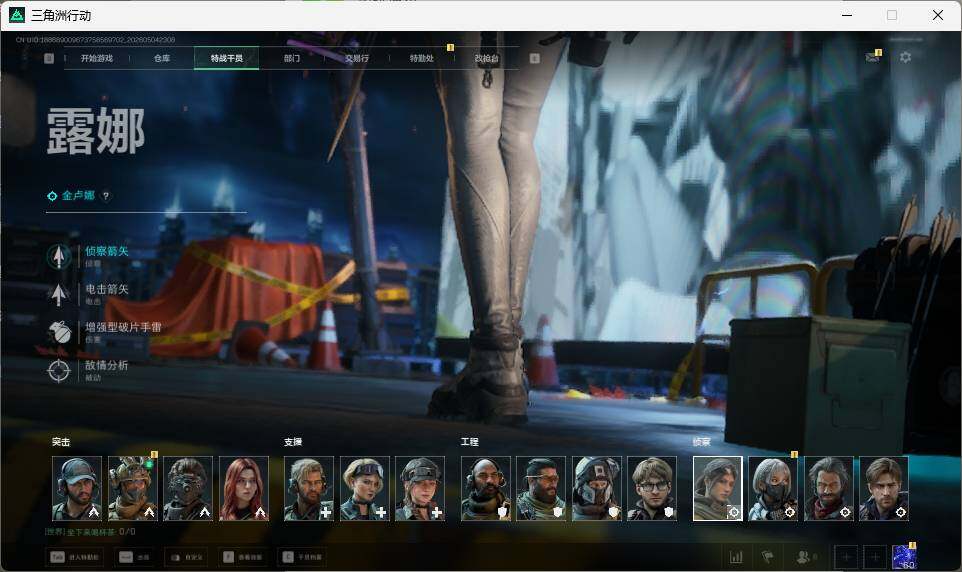Choose the blond bearded support operator

[x=309, y=489]
